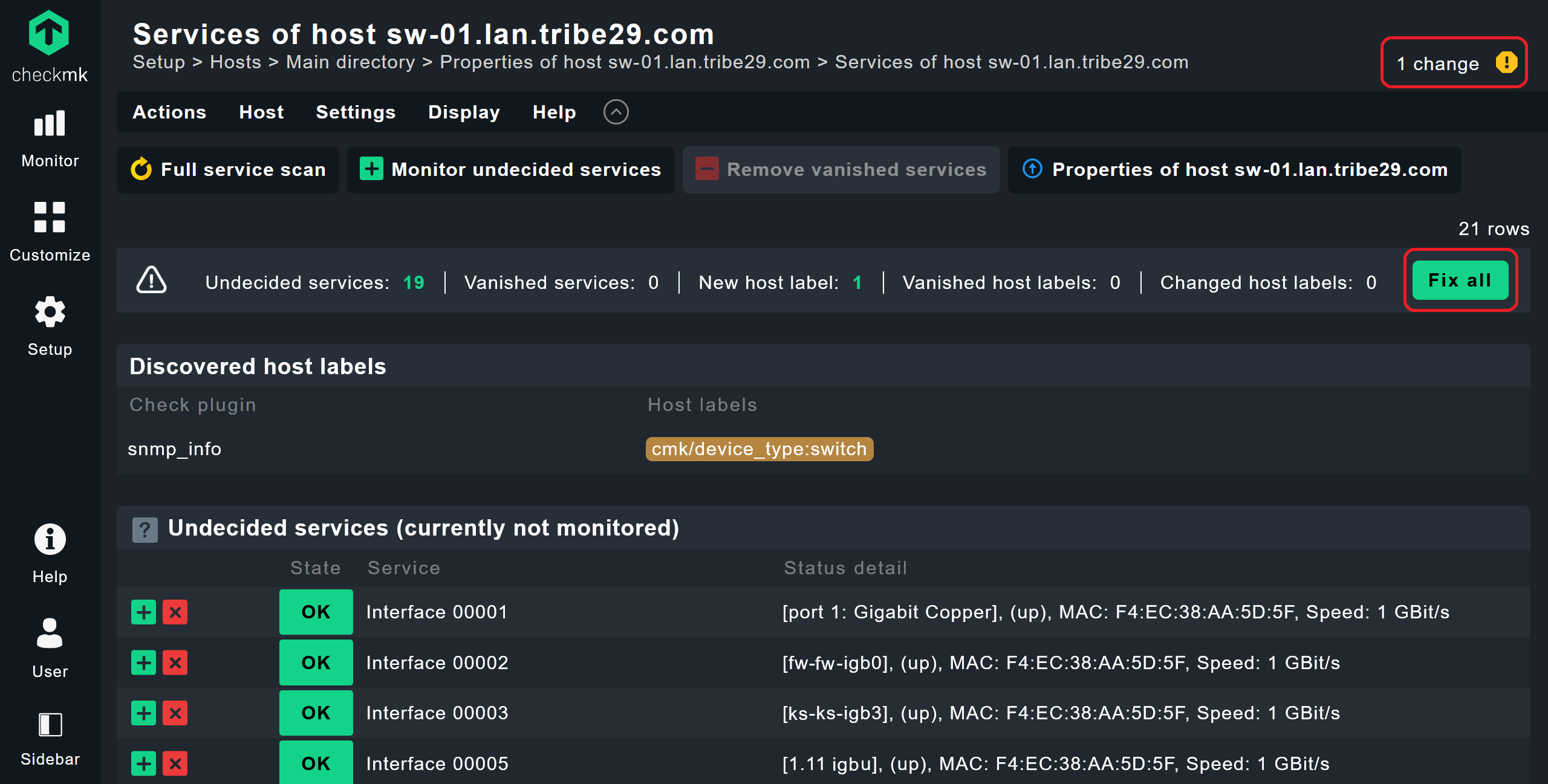Add Interface 00003 to monitored services
Image resolution: width=1548 pixels, height=784 pixels.
143,713
